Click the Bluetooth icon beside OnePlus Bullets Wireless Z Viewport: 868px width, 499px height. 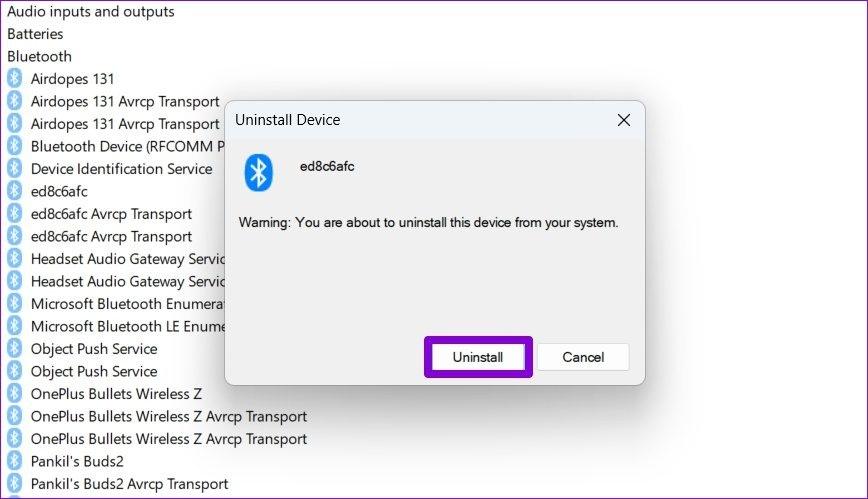[15, 393]
